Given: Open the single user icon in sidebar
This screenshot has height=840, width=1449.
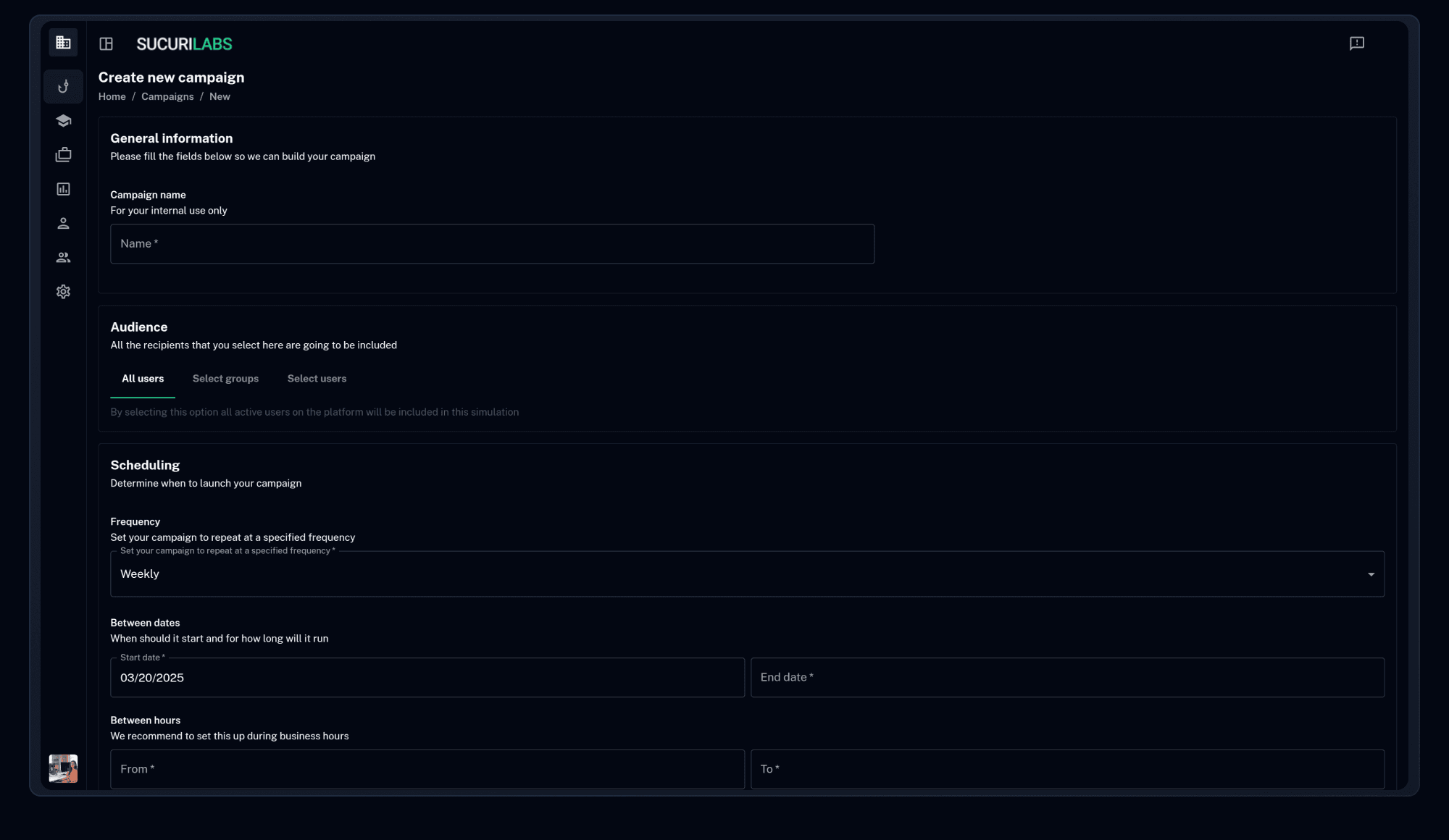Looking at the screenshot, I should coord(63,223).
